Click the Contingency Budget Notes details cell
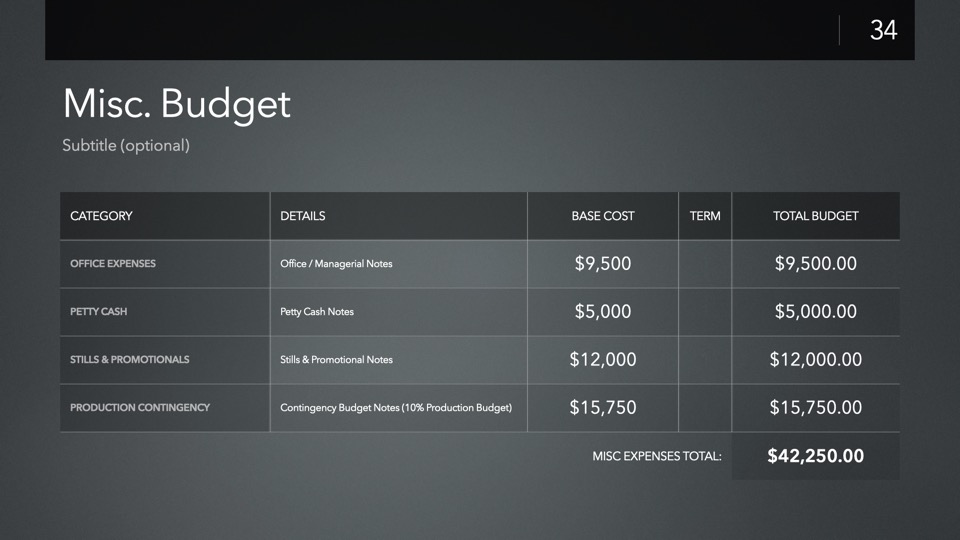Image resolution: width=960 pixels, height=540 pixels. [x=396, y=408]
